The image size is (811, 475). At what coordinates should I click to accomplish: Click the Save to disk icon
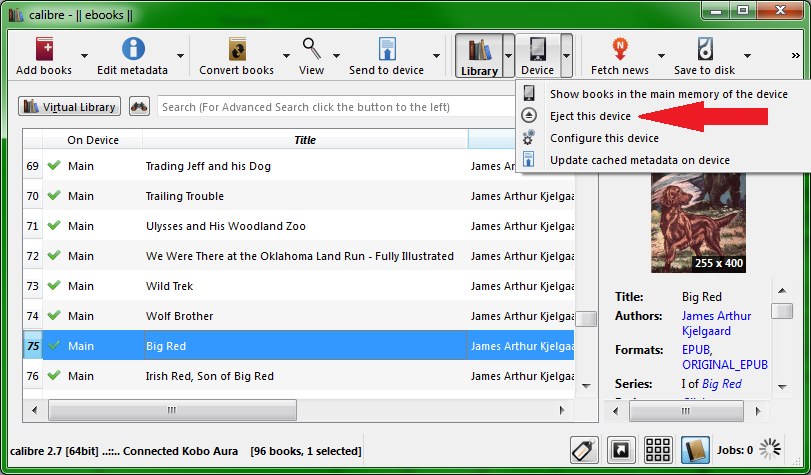(705, 50)
